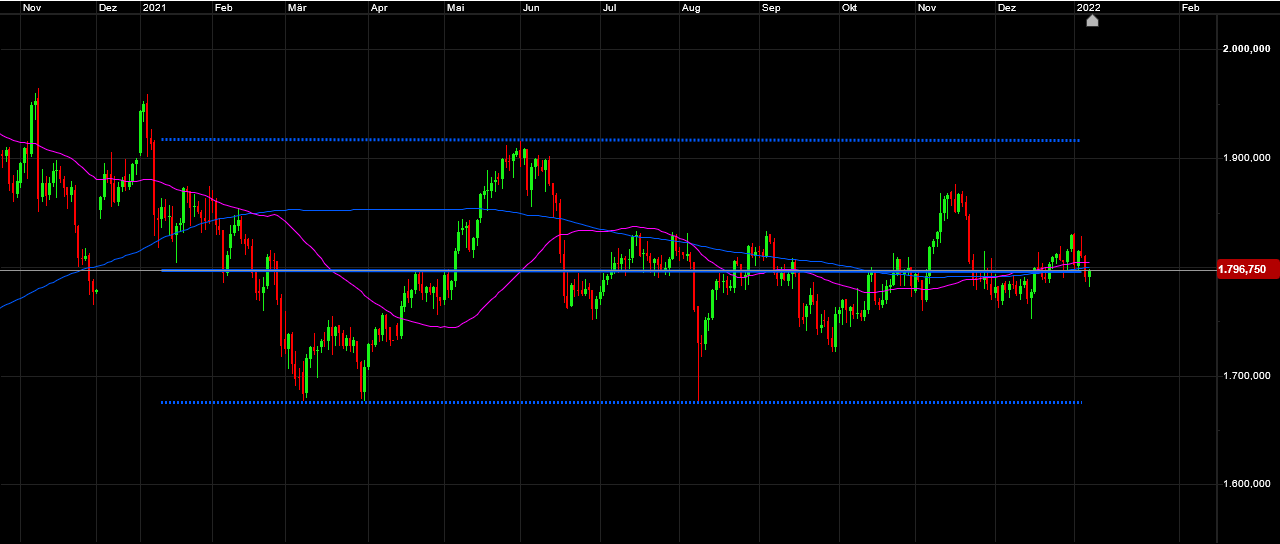
Task: Select the horizontal gray price level line
Action: [608, 270]
